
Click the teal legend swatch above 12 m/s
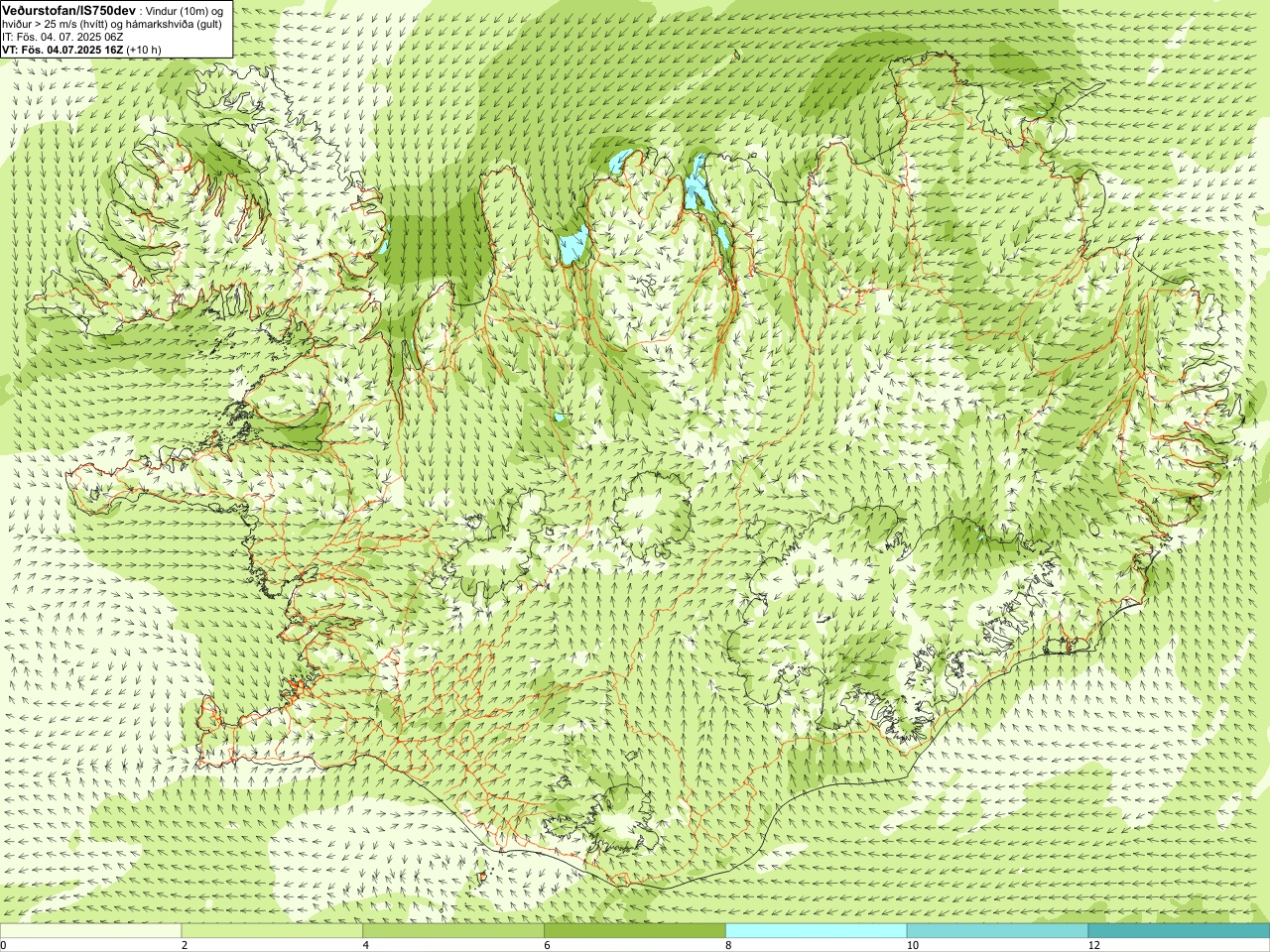pyautogui.click(x=1179, y=931)
